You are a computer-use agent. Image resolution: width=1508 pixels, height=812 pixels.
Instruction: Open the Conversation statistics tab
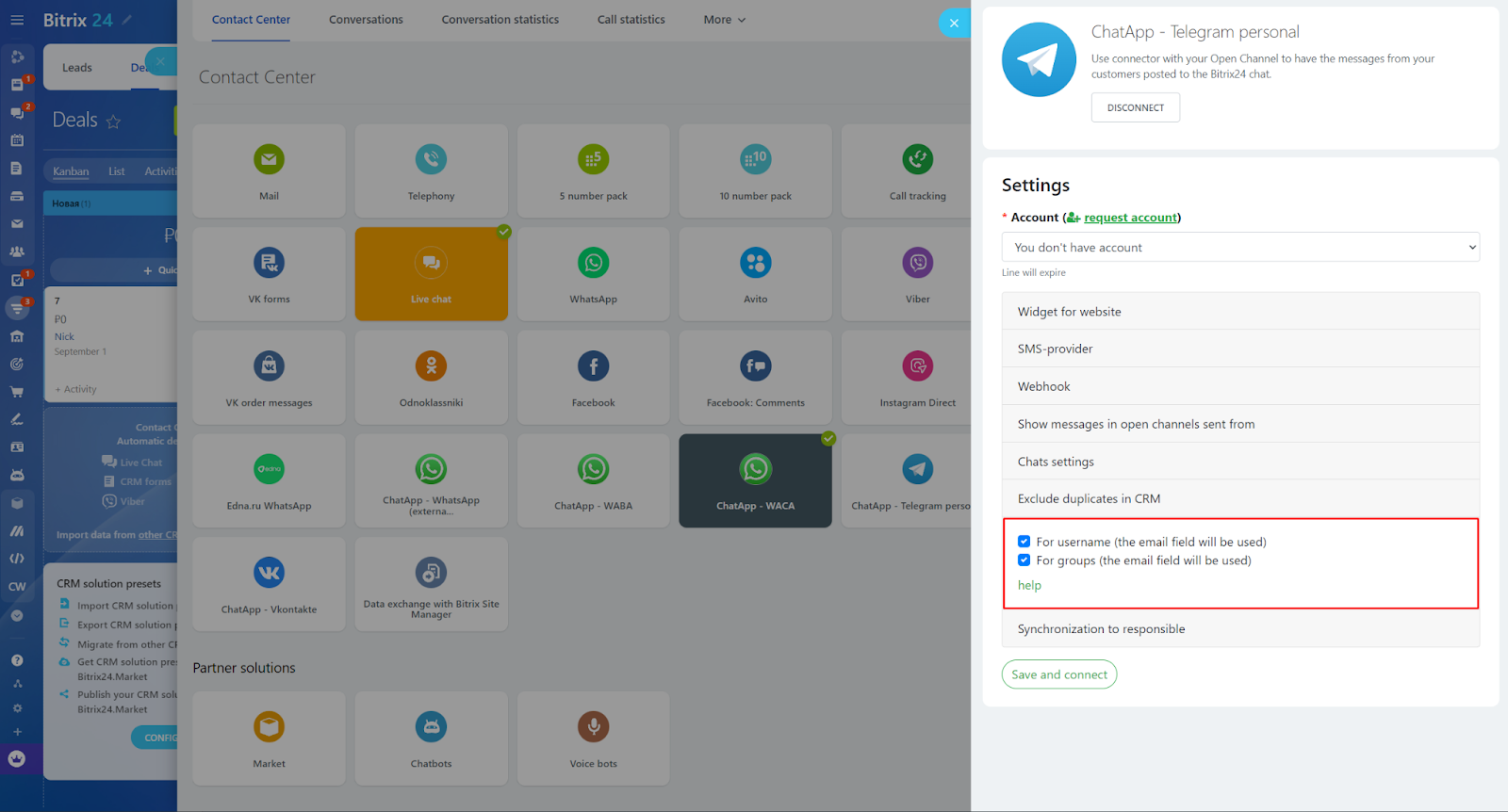click(x=500, y=20)
